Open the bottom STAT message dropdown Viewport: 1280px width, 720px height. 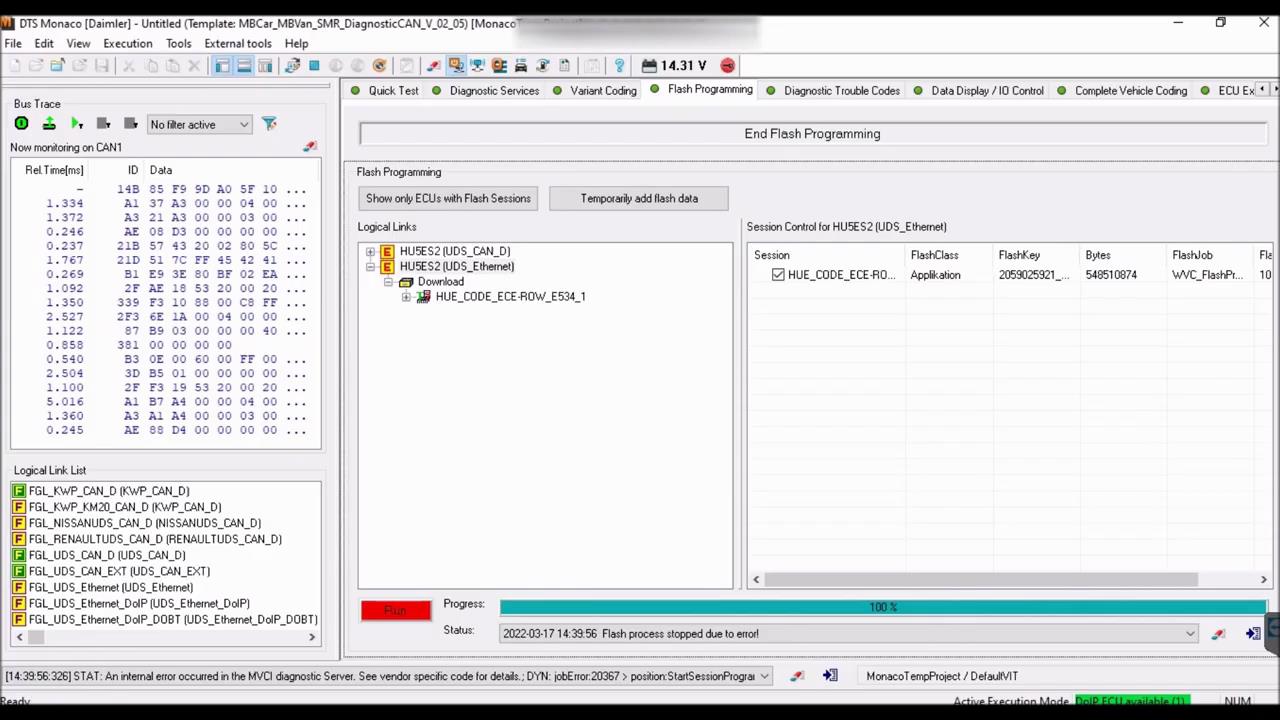[x=764, y=676]
